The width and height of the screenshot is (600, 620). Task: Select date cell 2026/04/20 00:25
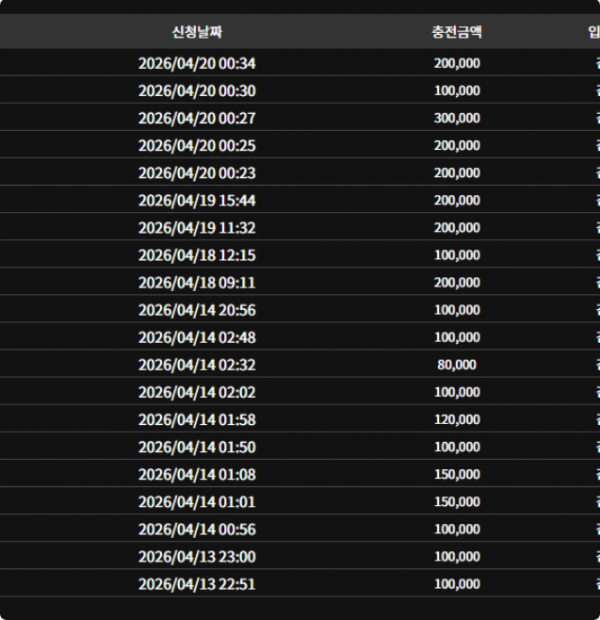197,146
